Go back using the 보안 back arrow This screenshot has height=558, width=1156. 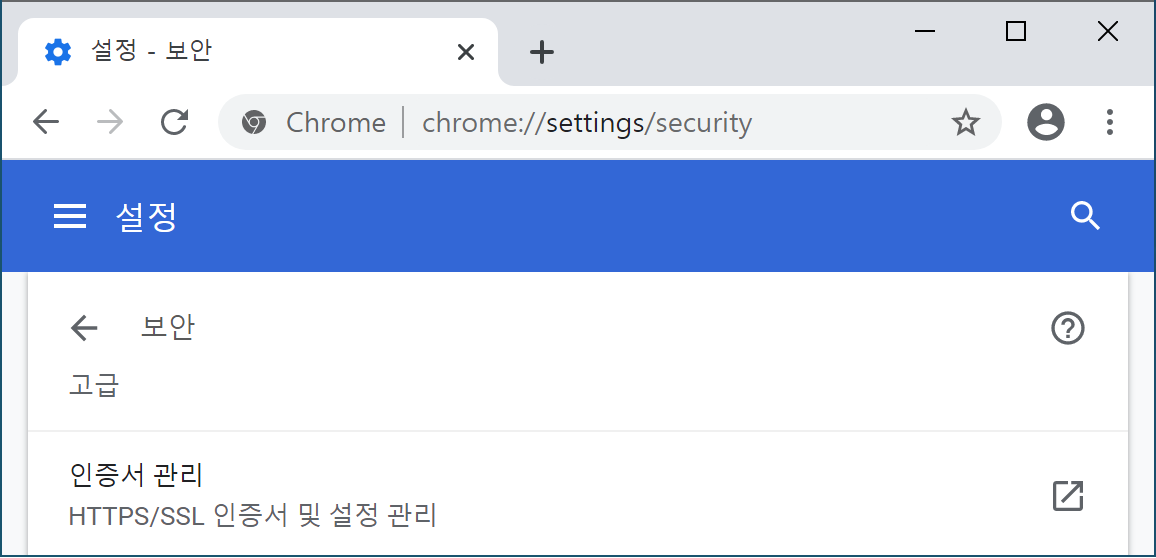[x=84, y=328]
